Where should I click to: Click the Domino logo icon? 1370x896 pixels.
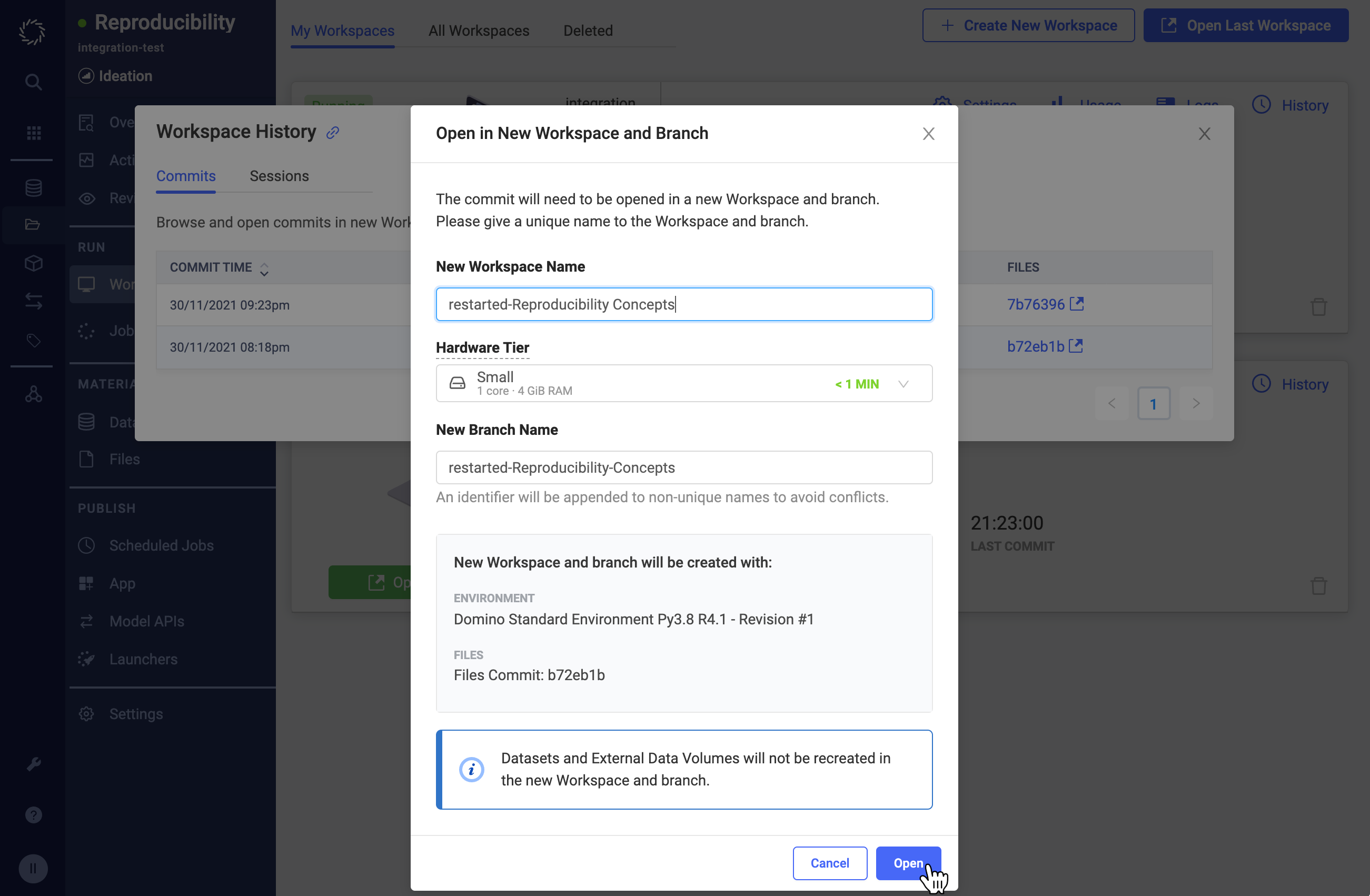tap(32, 32)
